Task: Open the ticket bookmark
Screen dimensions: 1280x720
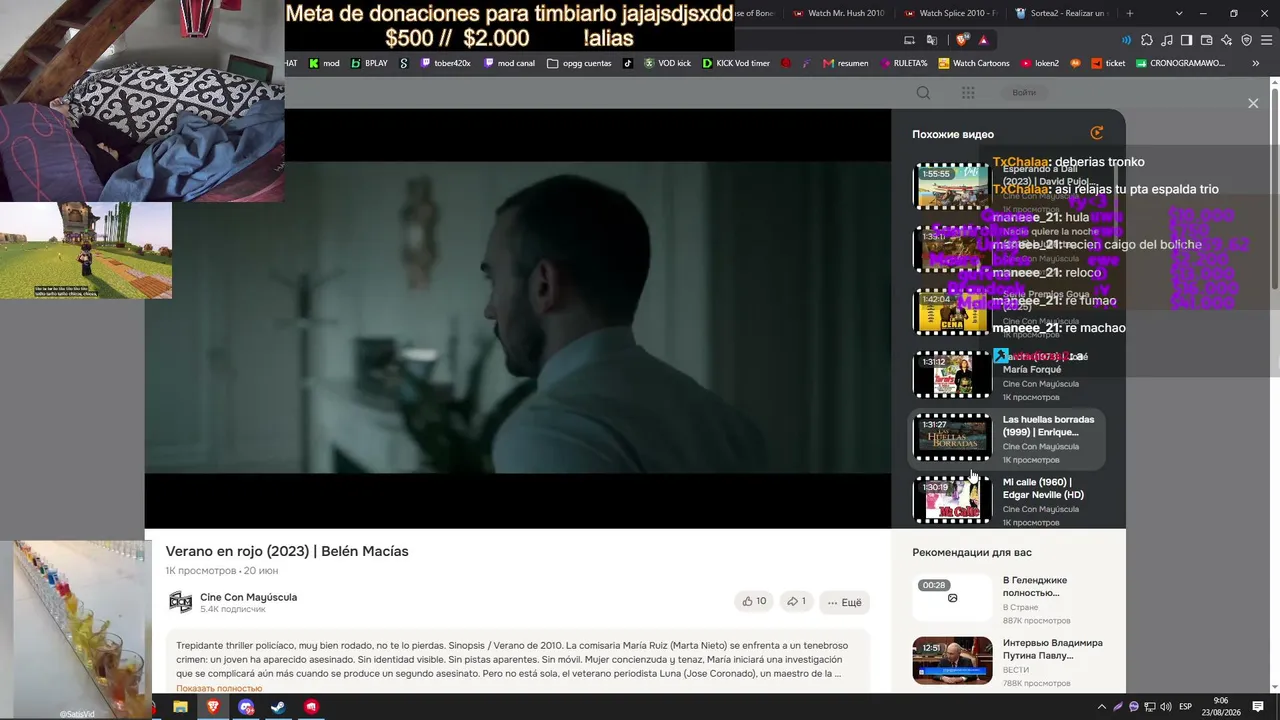Action: [1108, 63]
